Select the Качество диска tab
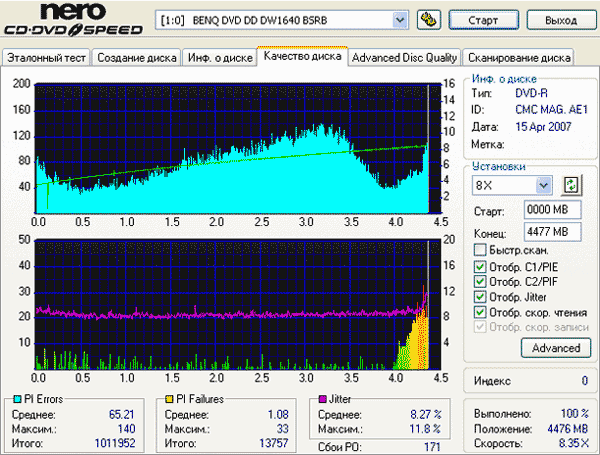The width and height of the screenshot is (600, 455). click(302, 56)
